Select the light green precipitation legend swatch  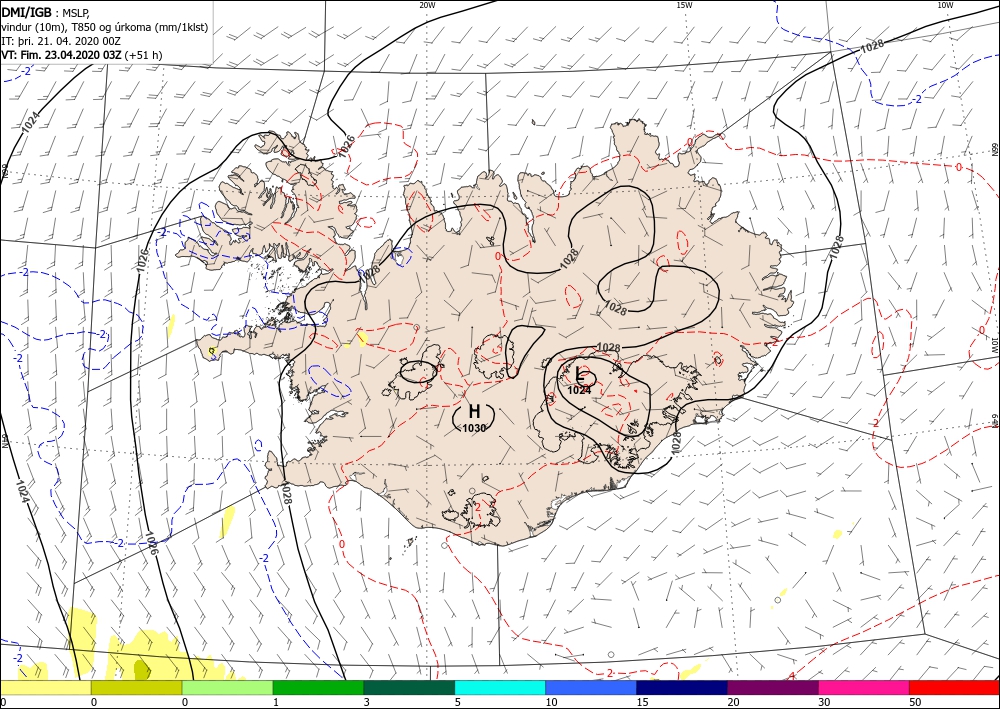coord(227,687)
